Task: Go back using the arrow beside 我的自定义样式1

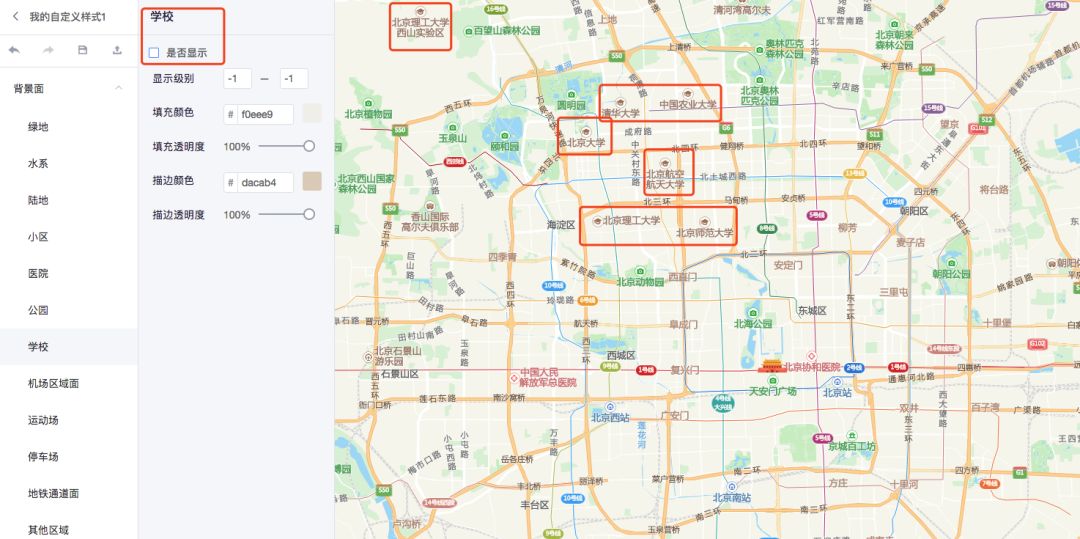Action: [15, 17]
